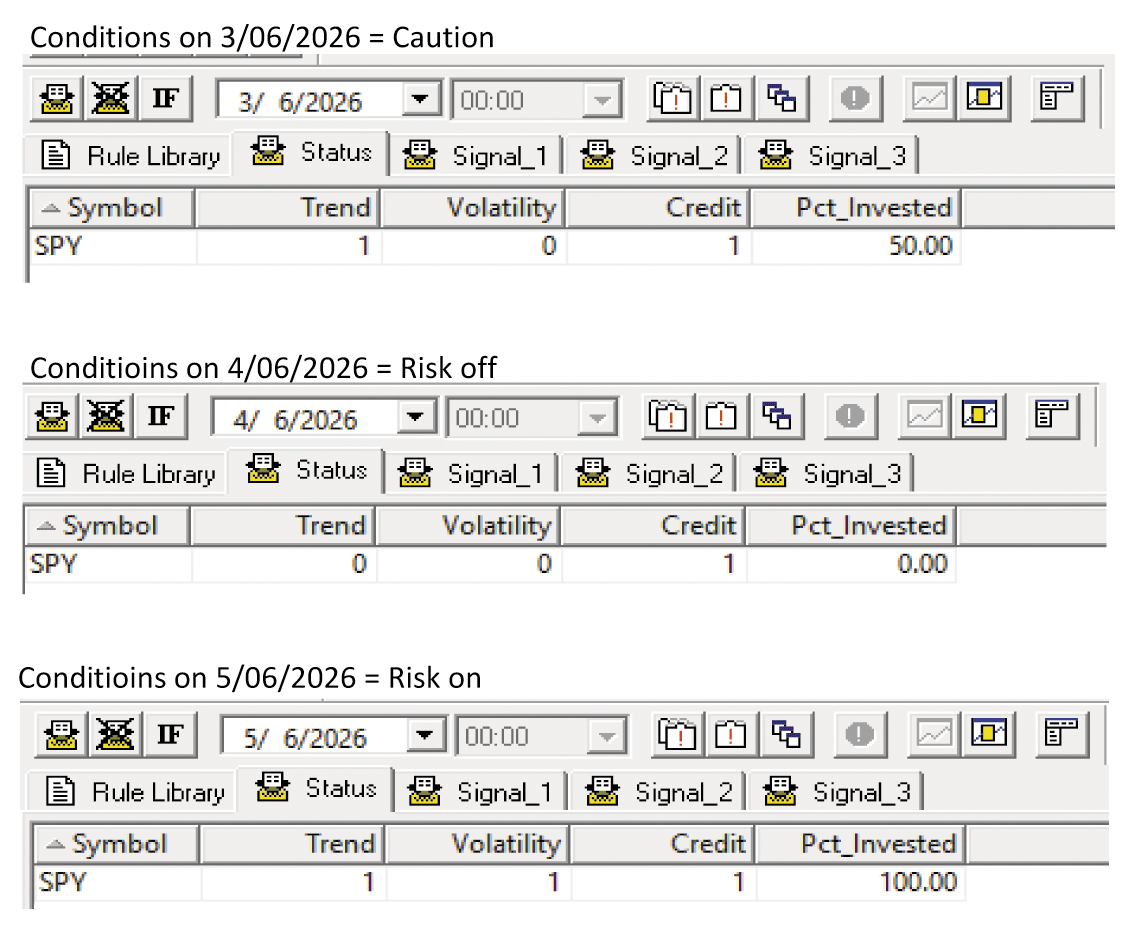Click the typewriter report icon in 4/6/2026 toolbar
The image size is (1139, 927).
click(52, 417)
